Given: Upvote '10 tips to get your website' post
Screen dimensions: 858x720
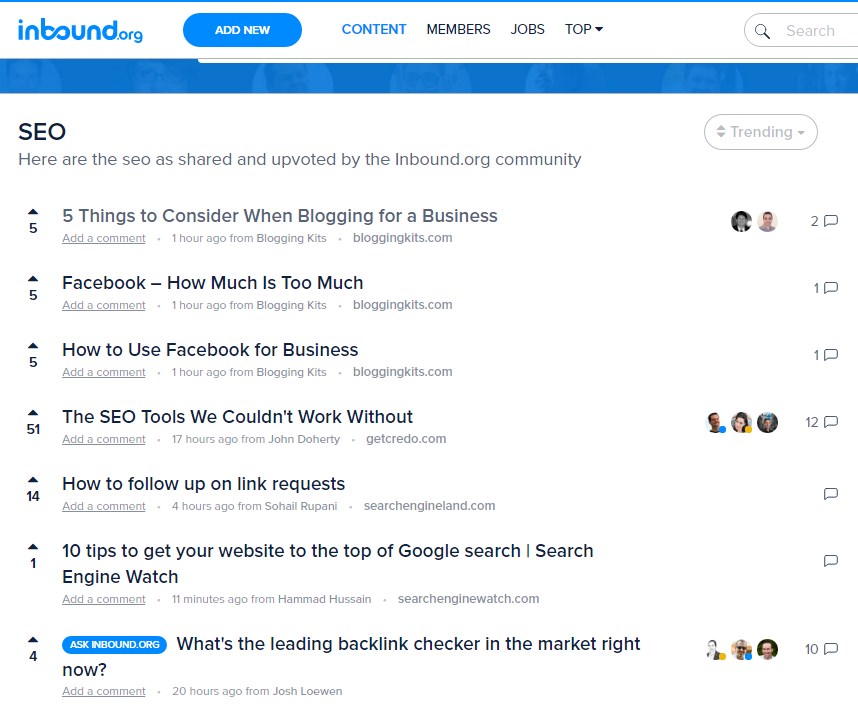Looking at the screenshot, I should [x=33, y=547].
